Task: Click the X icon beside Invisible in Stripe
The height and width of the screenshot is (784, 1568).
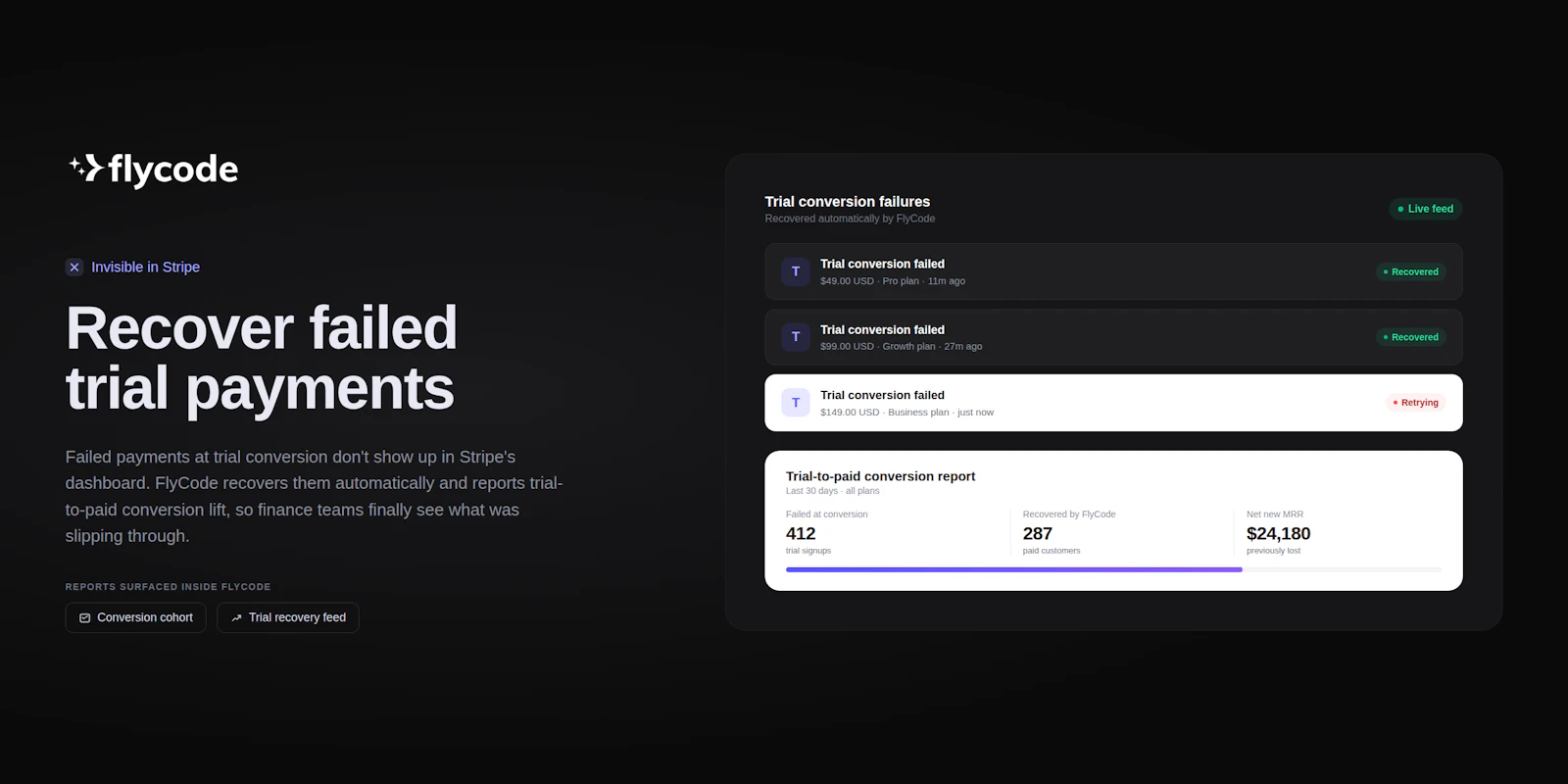Action: [x=74, y=267]
